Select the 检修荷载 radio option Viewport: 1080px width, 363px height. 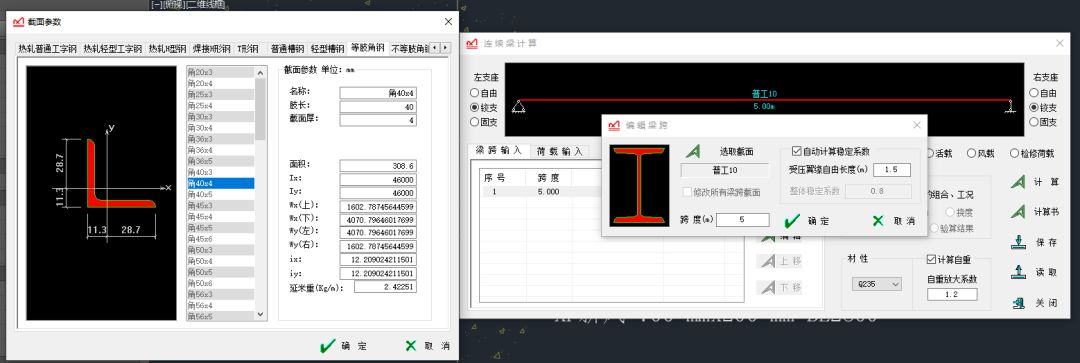[1032, 154]
